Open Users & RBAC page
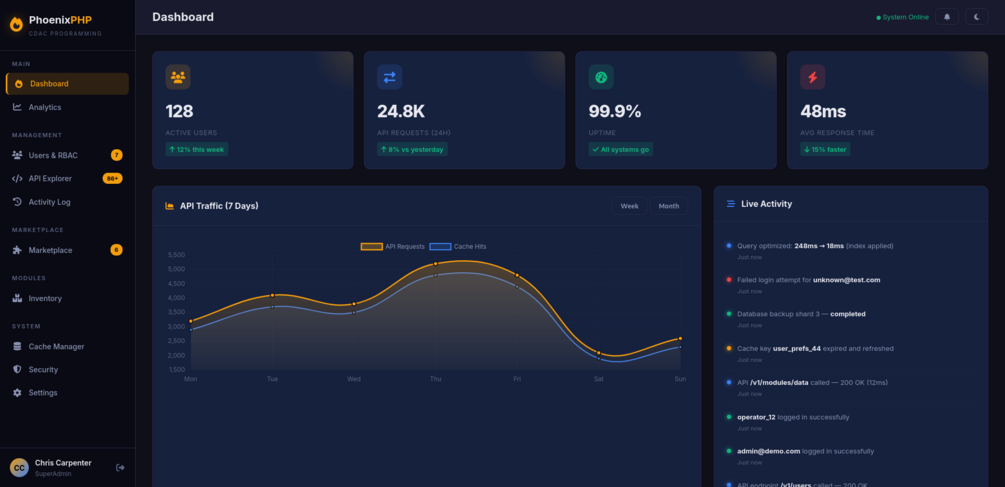 67,155
